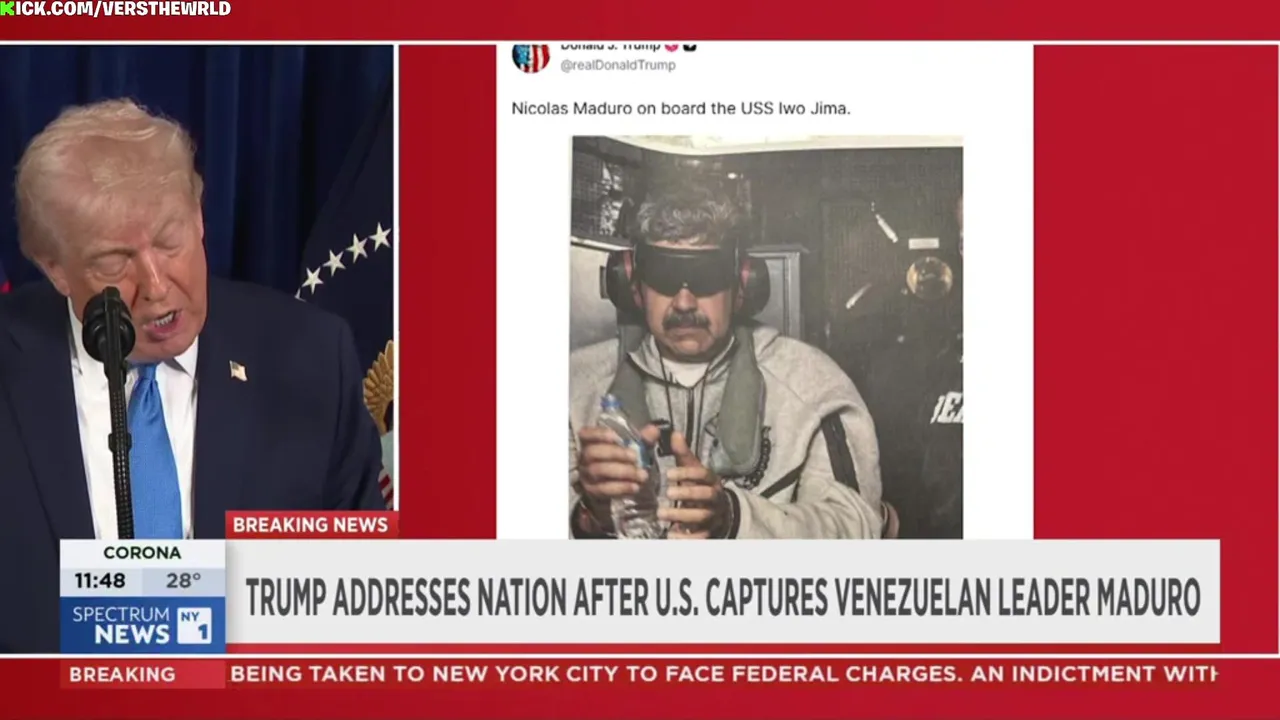
Task: Click the lapel flag pin on the suit
Action: tap(237, 370)
